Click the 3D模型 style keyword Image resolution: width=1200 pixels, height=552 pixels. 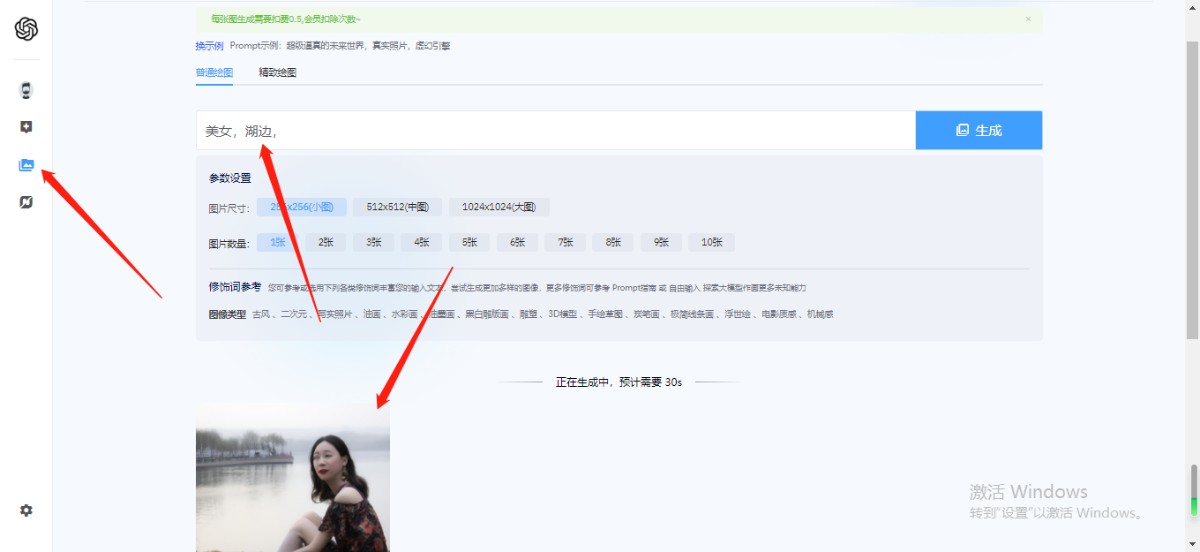(562, 314)
